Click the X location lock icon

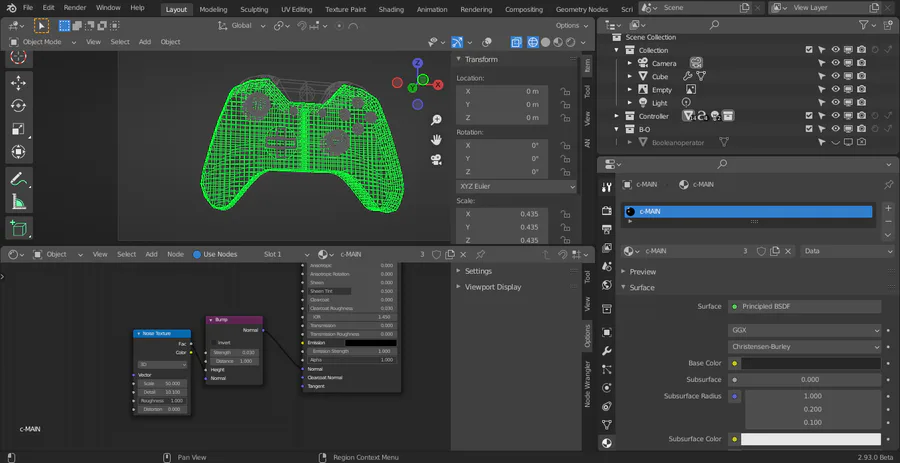(565, 91)
